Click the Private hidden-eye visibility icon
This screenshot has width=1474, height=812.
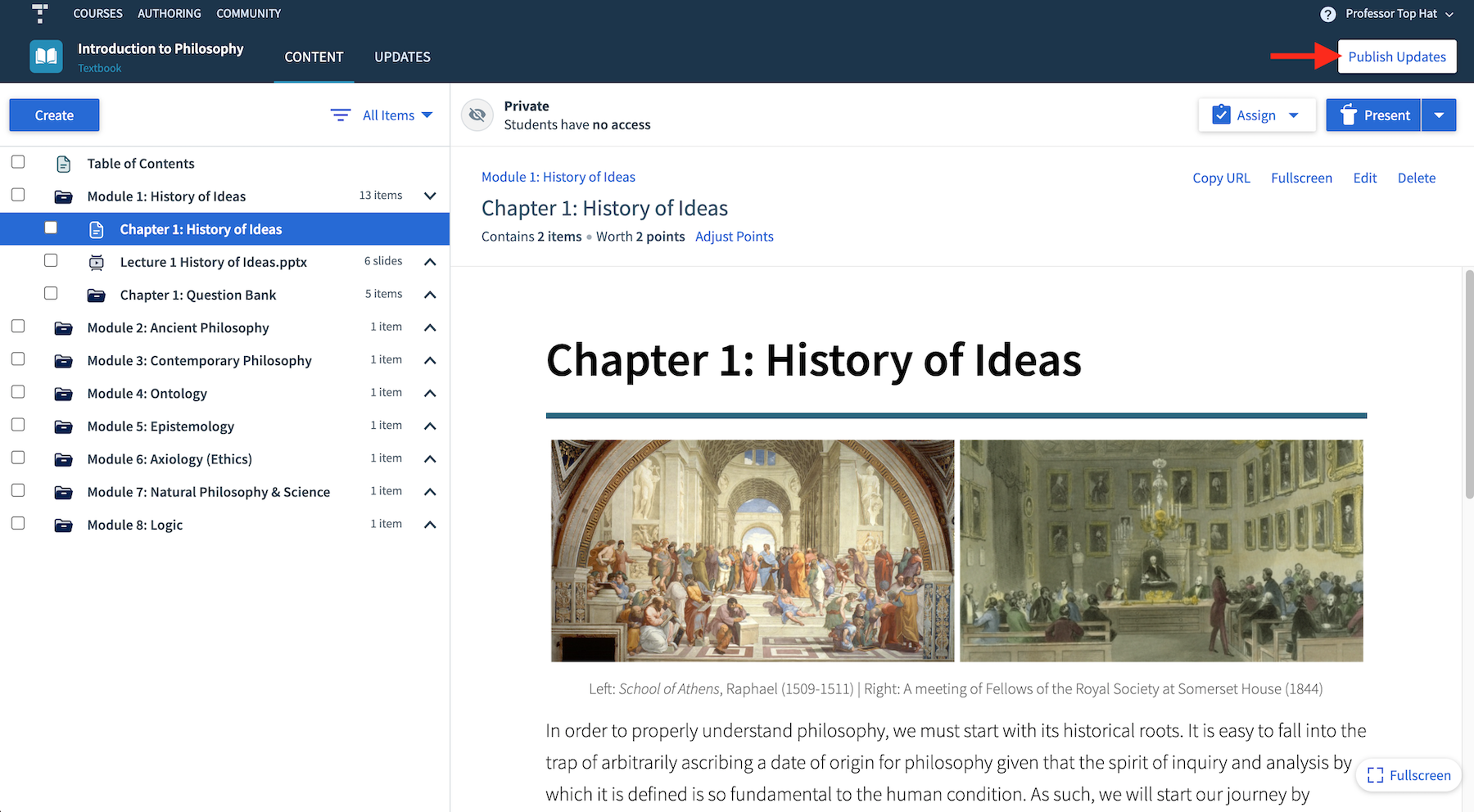(x=477, y=115)
